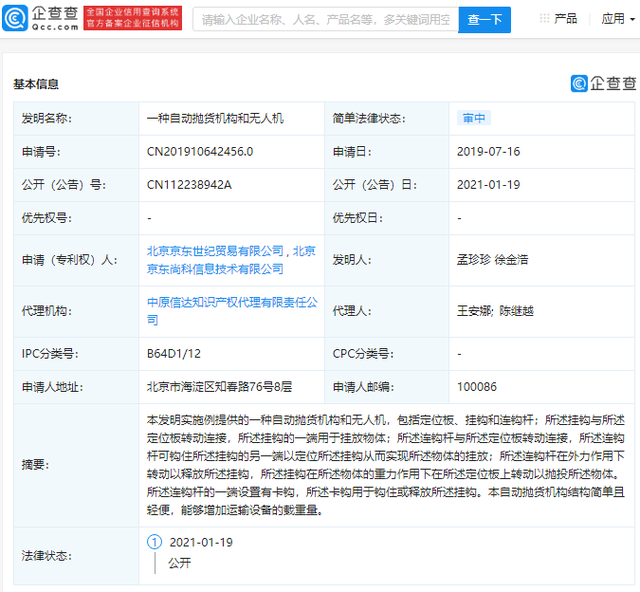
Task: Open the 产品 menu
Action: 565,19
